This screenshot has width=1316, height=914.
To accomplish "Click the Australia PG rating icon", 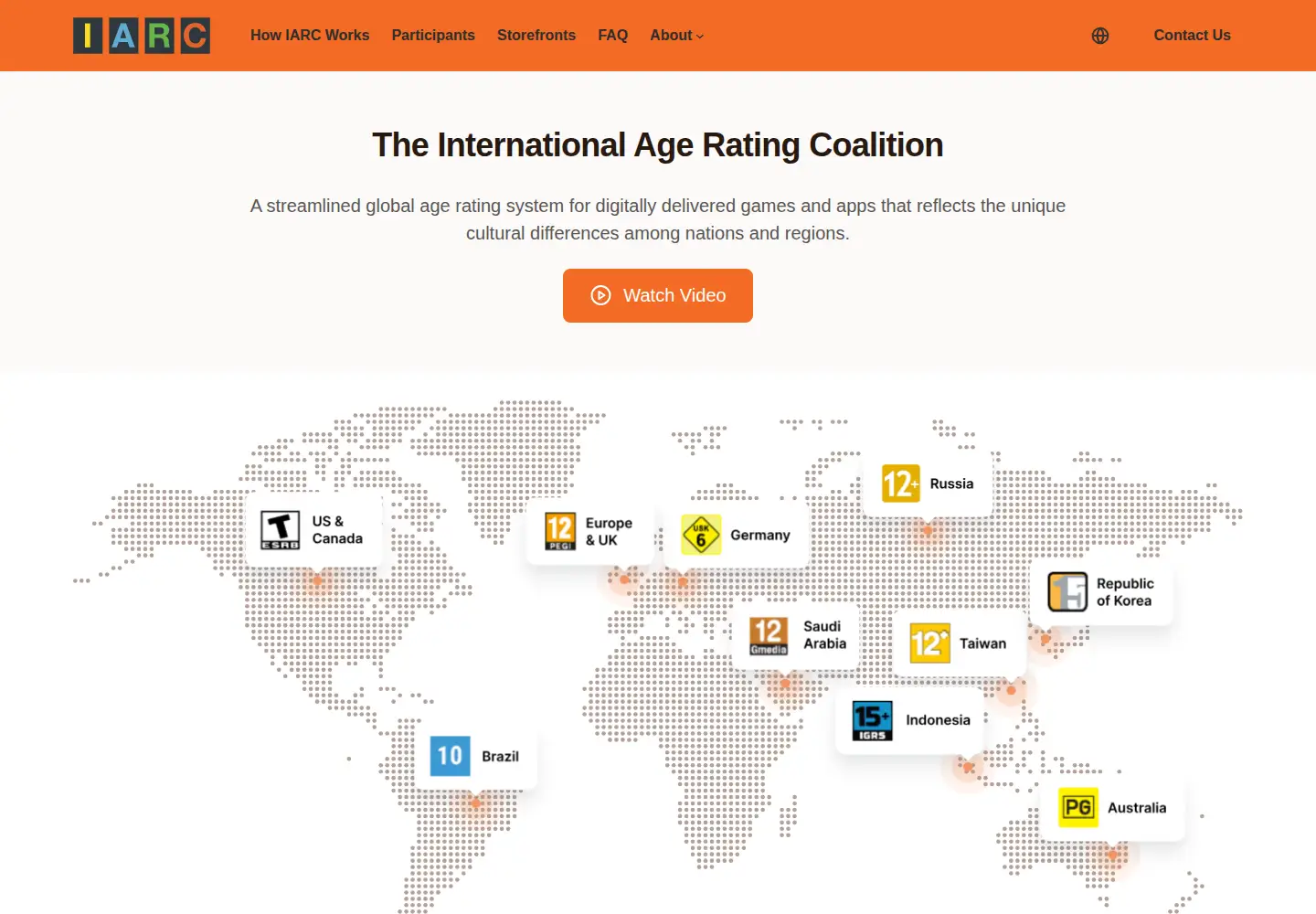I will pos(1078,808).
